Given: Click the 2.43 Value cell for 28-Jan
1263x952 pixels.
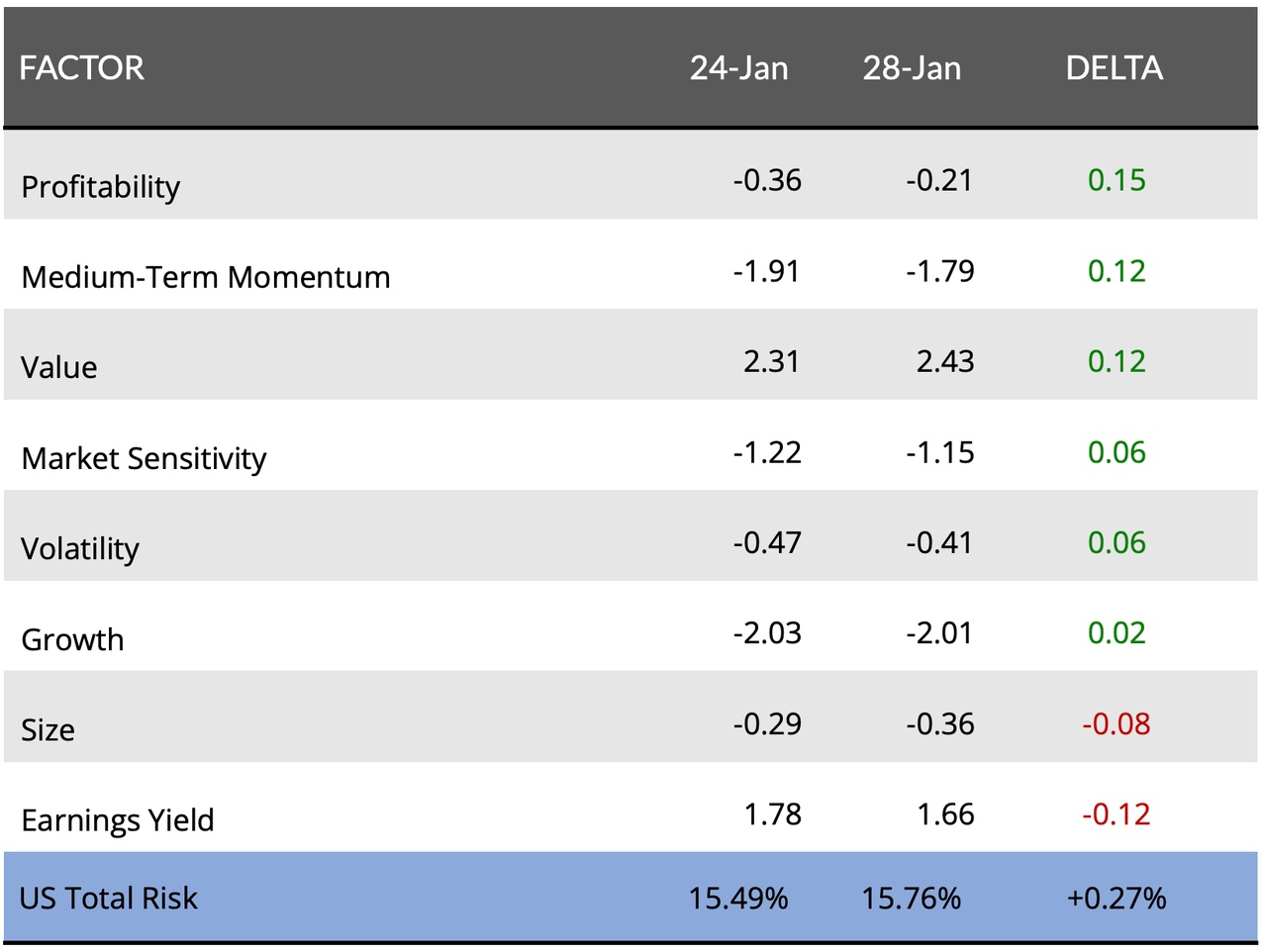Looking at the screenshot, I should click(x=944, y=361).
